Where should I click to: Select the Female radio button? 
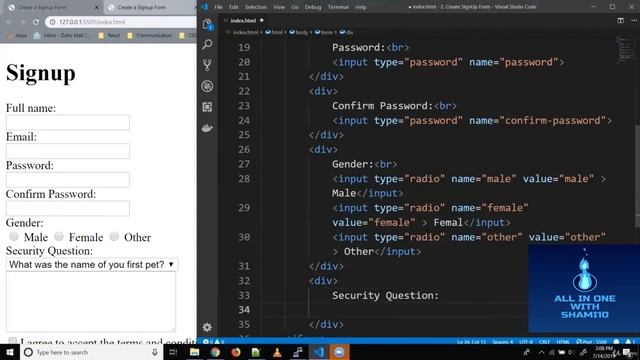(59, 236)
